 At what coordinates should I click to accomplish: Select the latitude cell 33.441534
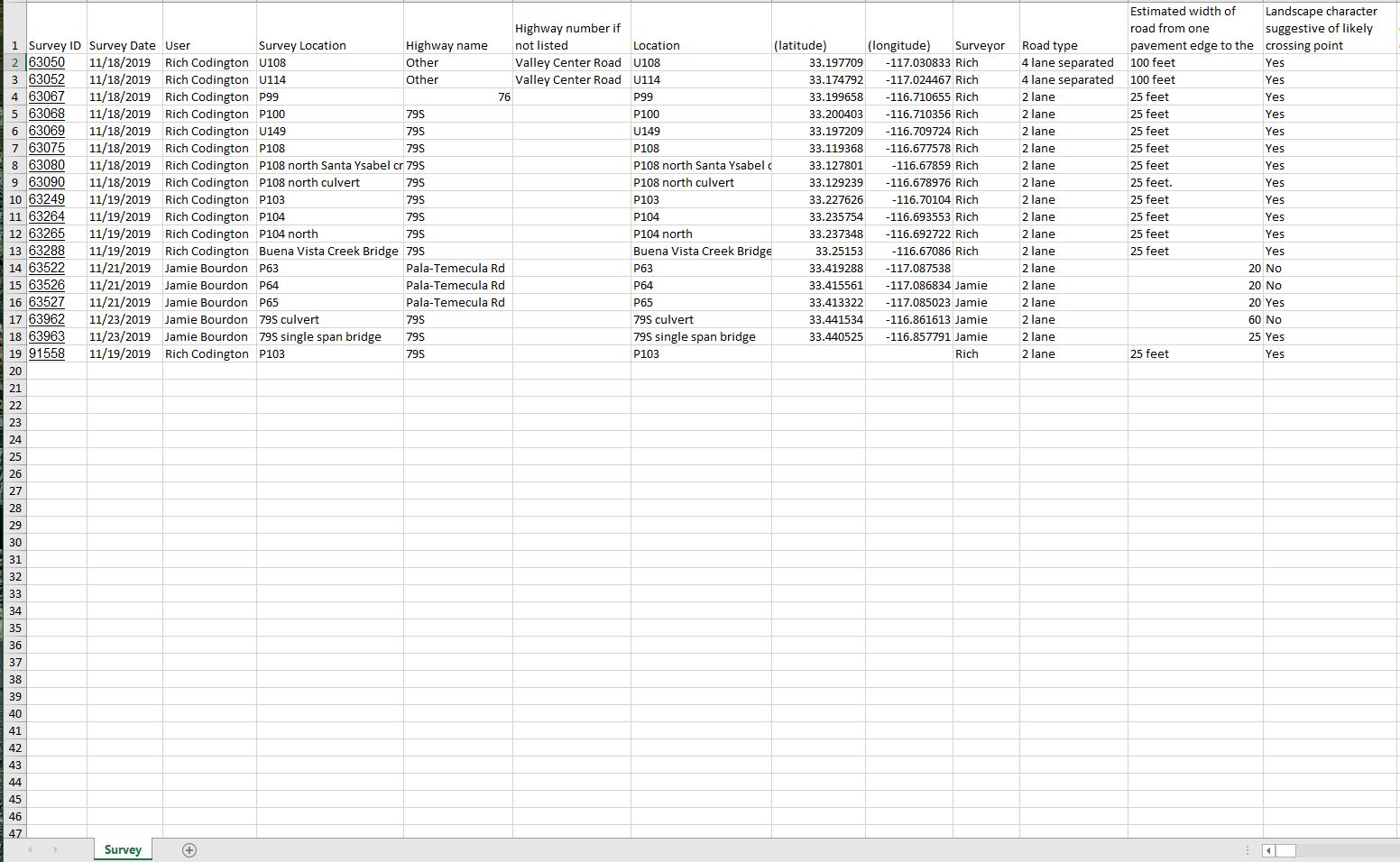835,319
